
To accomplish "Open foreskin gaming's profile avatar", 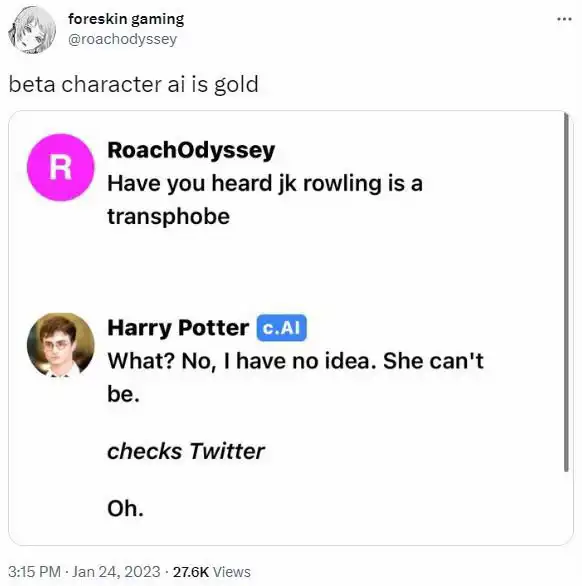I will [32, 30].
